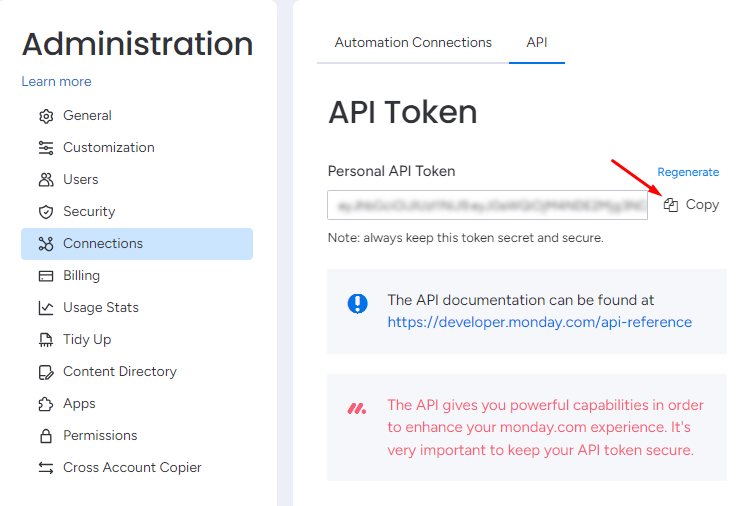Open the developer.monday.com API reference link
Screen dimensions: 751x506
click(x=539, y=322)
